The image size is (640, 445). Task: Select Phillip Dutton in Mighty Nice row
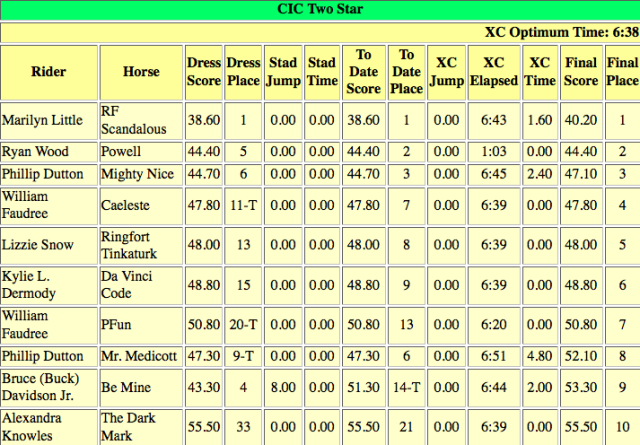42,174
